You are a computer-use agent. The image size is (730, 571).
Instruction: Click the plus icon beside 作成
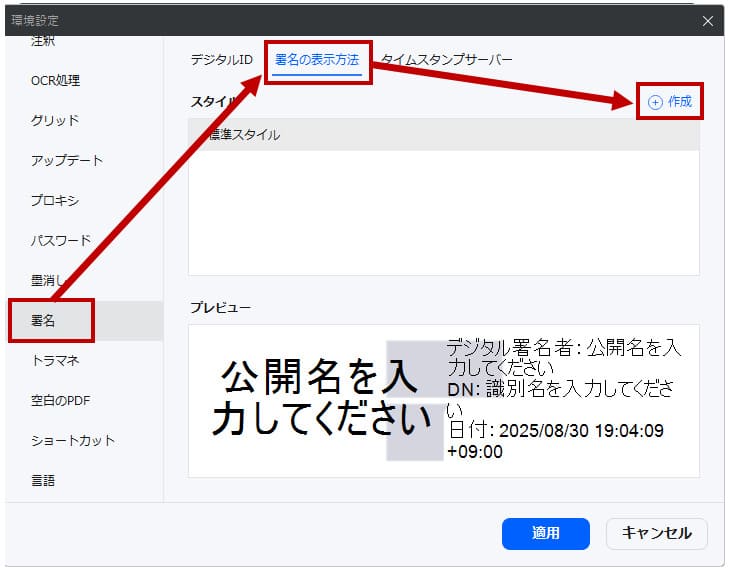coord(655,102)
